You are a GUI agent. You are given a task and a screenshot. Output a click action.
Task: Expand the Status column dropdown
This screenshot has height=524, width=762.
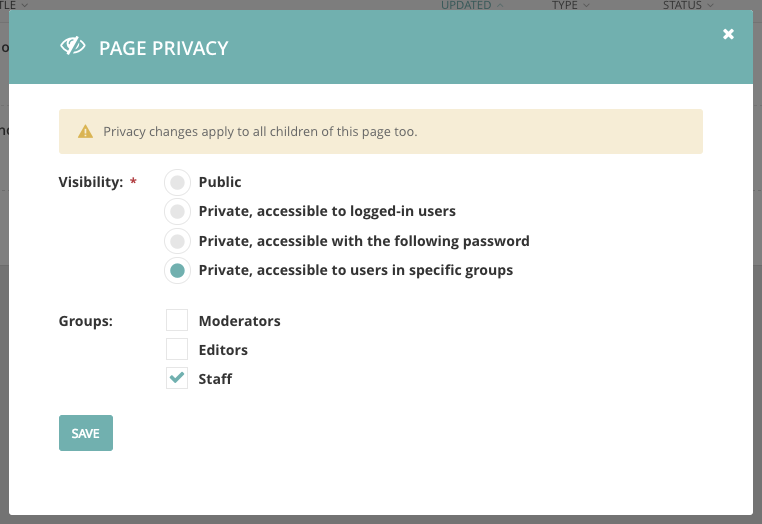click(688, 5)
